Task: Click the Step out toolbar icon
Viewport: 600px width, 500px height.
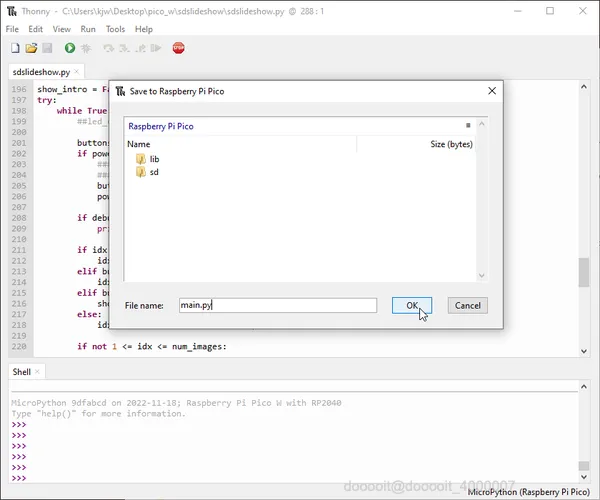Action: [140, 48]
